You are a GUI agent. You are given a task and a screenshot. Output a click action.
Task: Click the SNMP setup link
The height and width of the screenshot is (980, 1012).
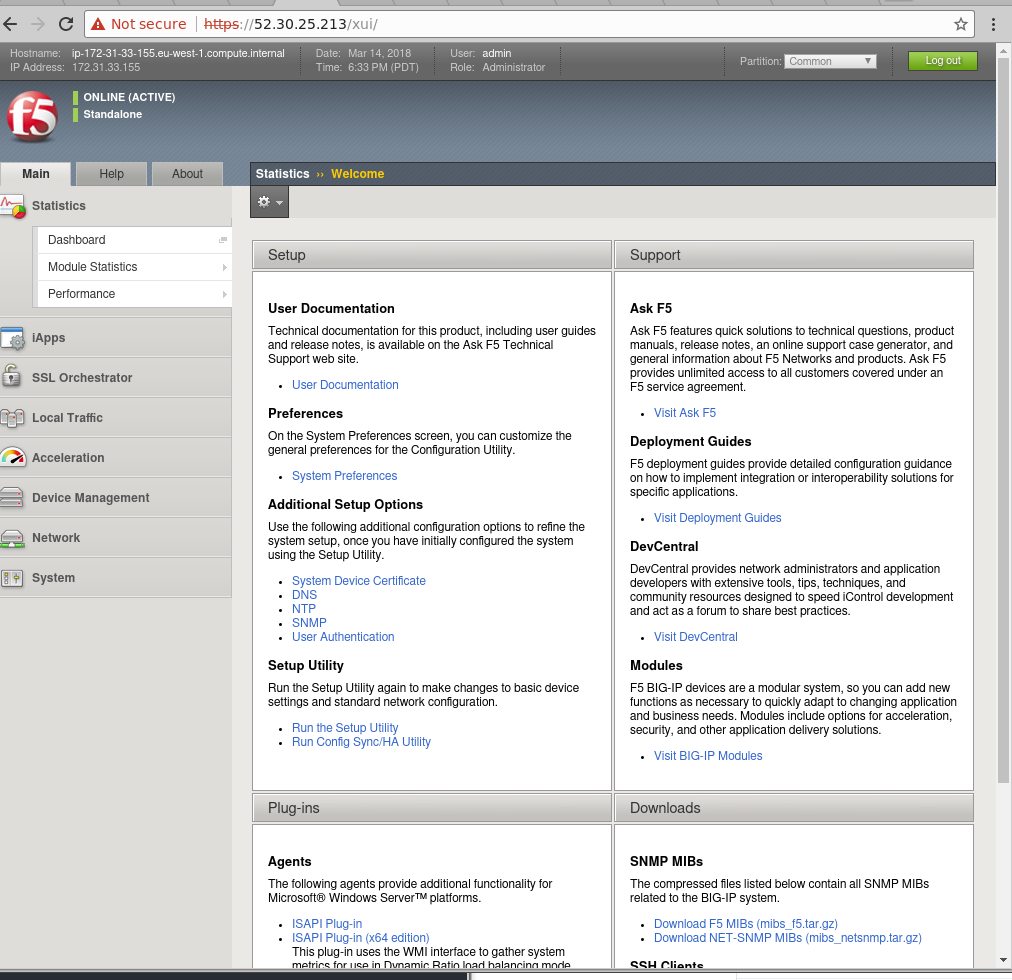coord(309,623)
